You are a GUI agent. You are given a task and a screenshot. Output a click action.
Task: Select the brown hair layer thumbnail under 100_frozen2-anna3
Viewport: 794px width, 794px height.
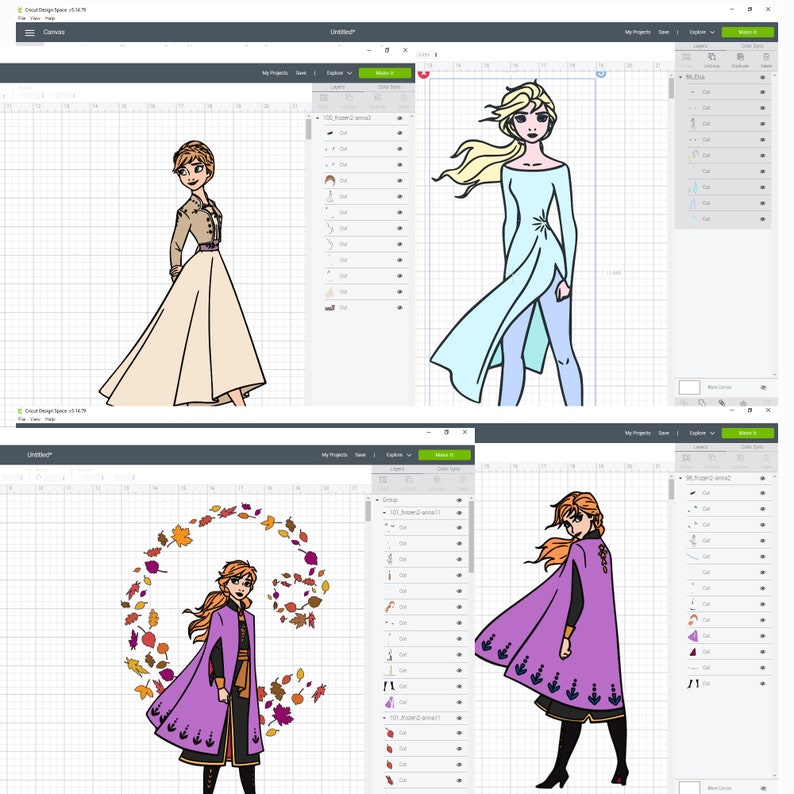click(x=330, y=180)
